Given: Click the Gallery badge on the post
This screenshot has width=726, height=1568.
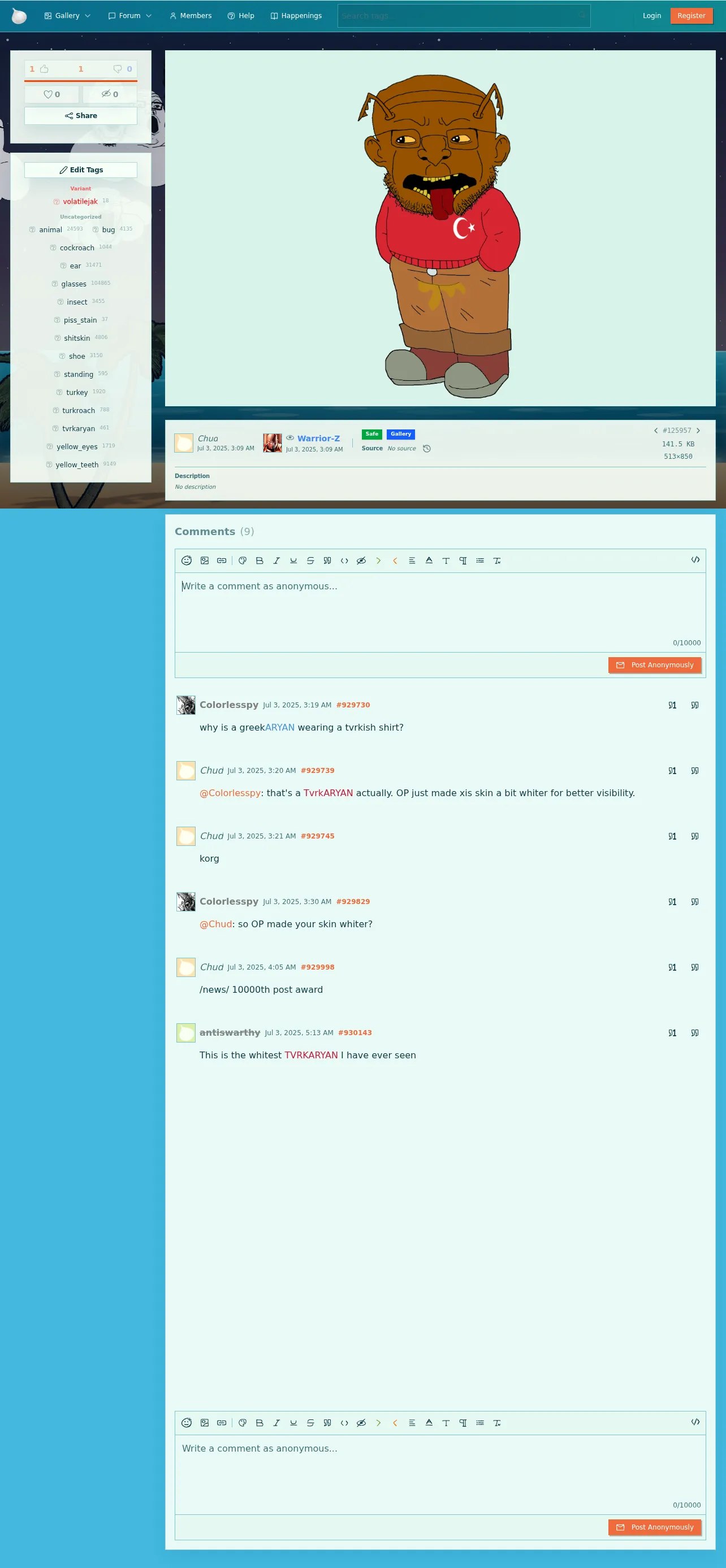Looking at the screenshot, I should 401,434.
